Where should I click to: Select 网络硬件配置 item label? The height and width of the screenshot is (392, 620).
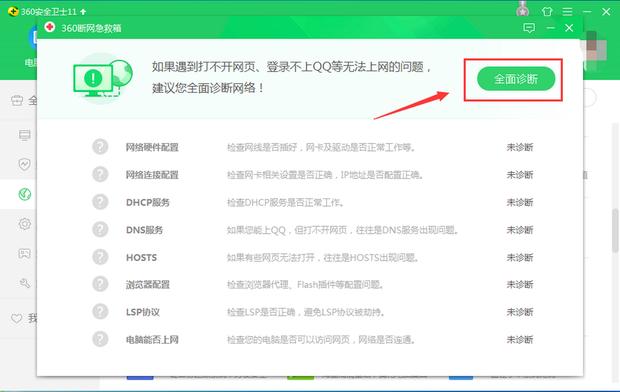(x=152, y=147)
